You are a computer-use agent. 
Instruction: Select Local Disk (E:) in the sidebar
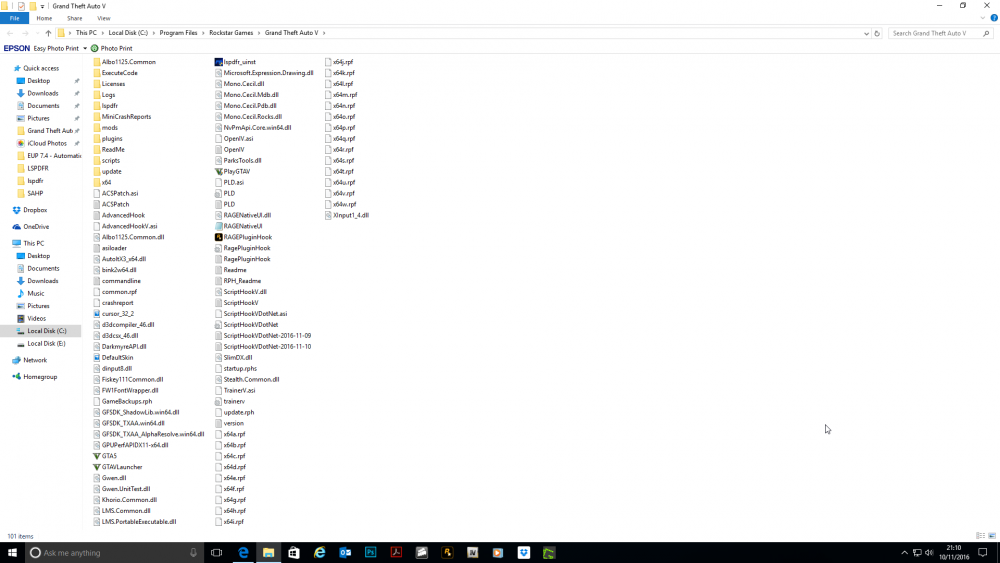point(46,344)
